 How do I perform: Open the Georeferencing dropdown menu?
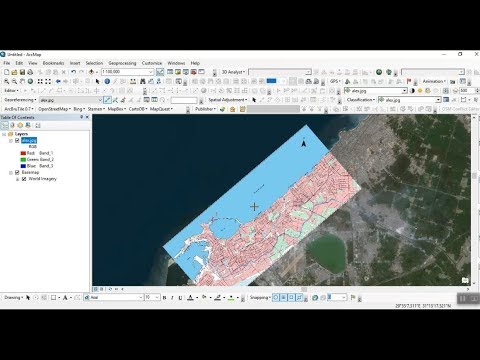click(20, 100)
